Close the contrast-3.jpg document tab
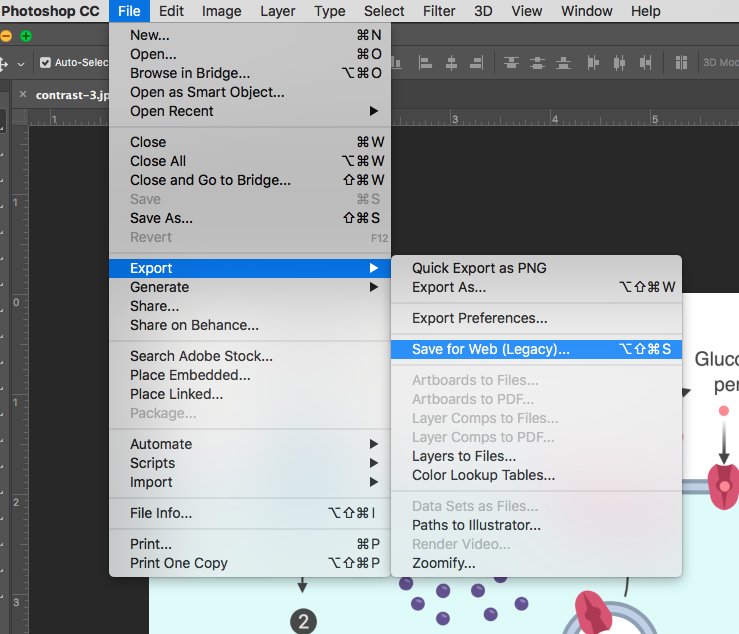The height and width of the screenshot is (634, 739). point(23,94)
